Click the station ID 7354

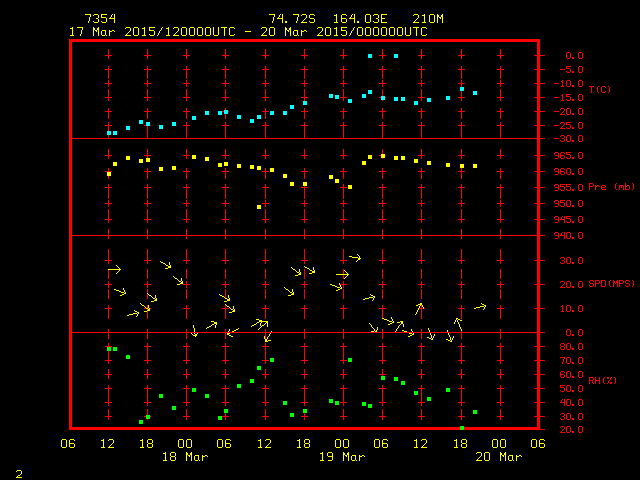(x=99, y=19)
